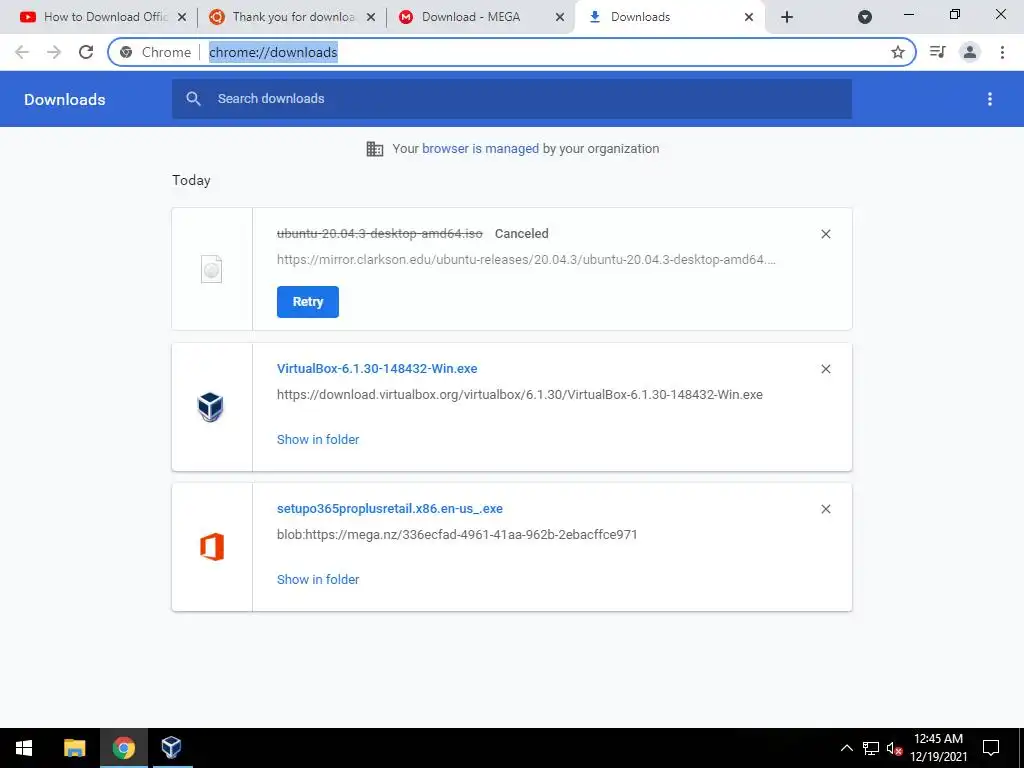Click the 'Canceled' status label
This screenshot has height=768, width=1024.
tap(522, 234)
